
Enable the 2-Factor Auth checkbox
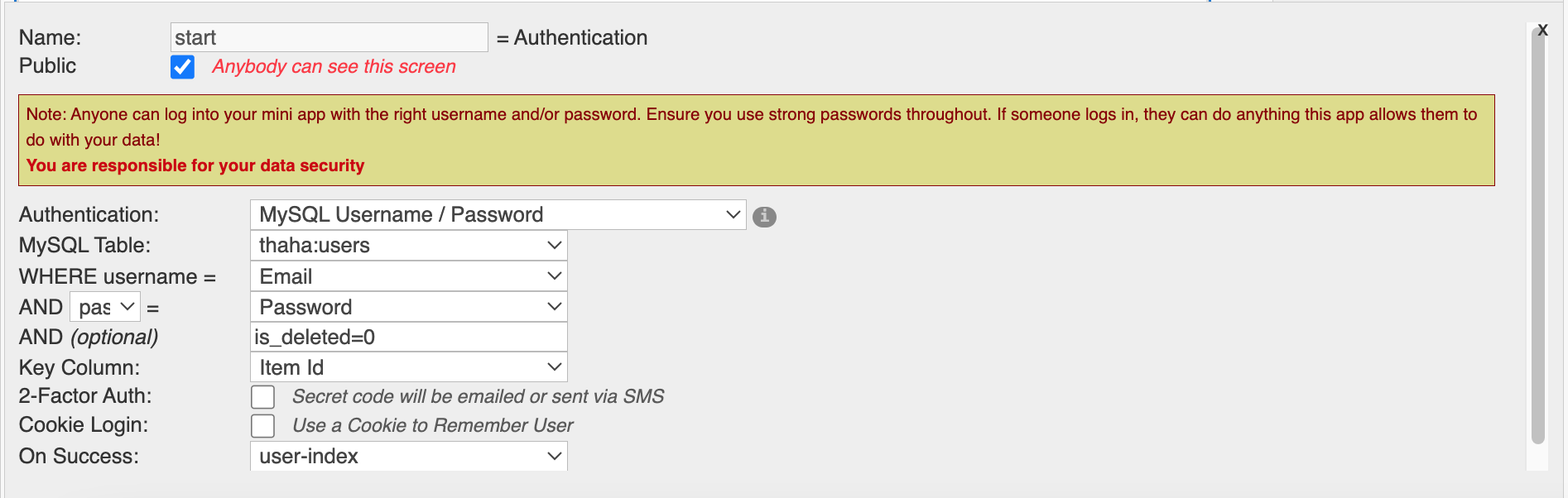263,397
